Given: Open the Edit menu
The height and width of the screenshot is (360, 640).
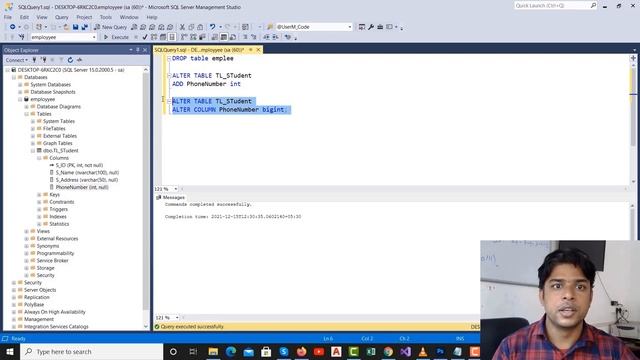Looking at the screenshot, I should 24,17.
